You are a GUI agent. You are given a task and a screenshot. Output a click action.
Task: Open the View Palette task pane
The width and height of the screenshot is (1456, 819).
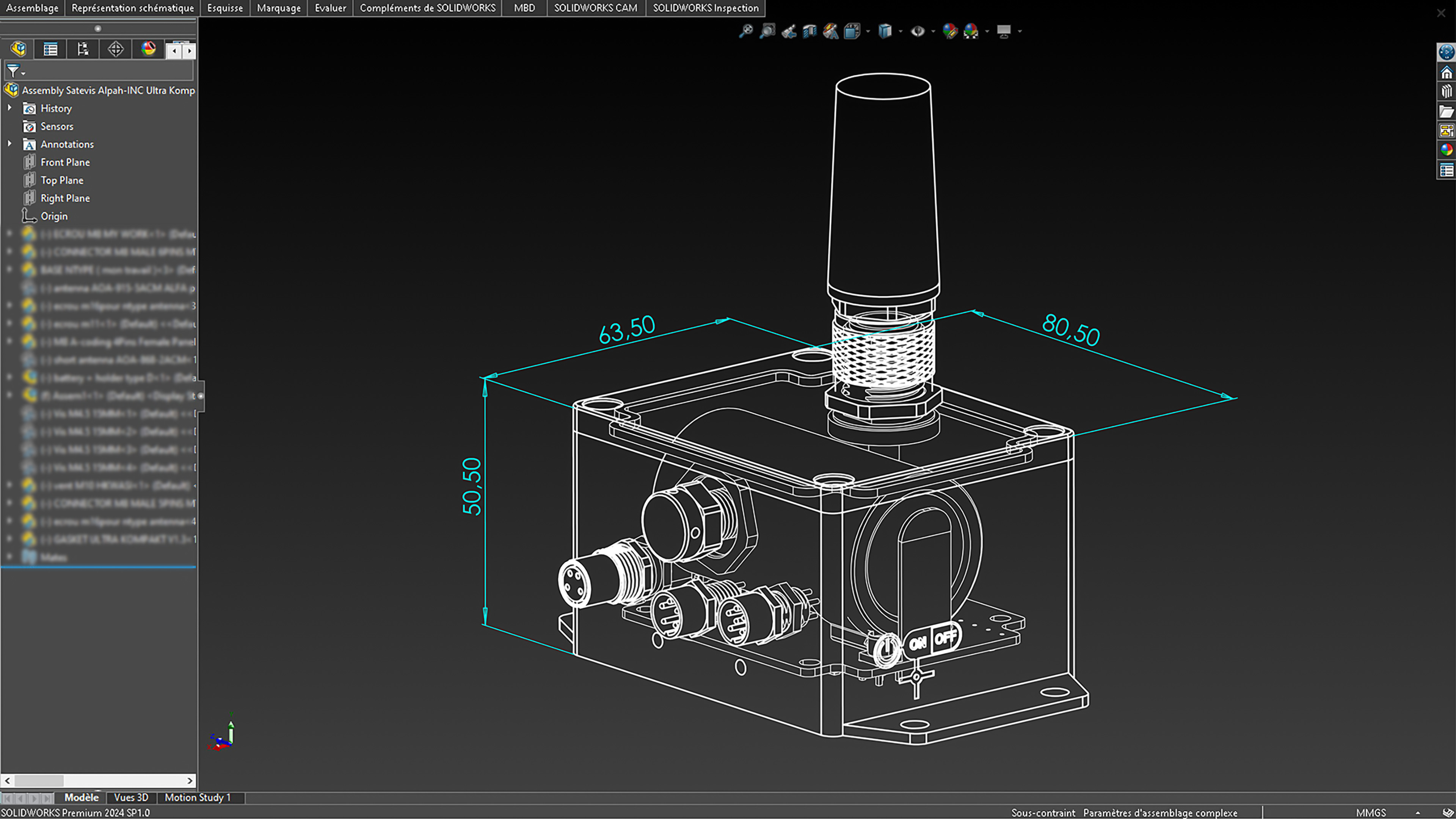(1447, 130)
